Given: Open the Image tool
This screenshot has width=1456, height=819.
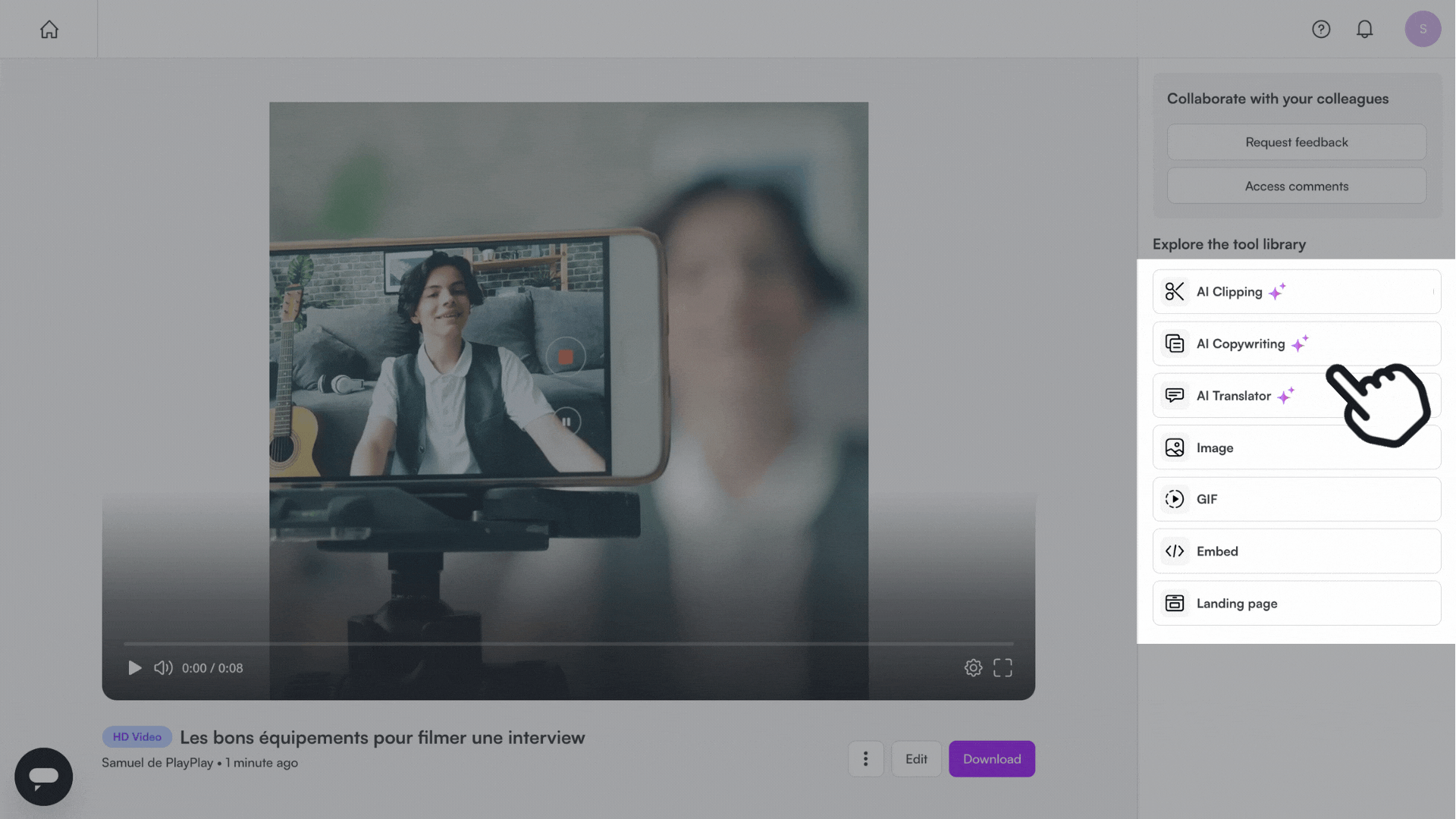Looking at the screenshot, I should (1297, 447).
